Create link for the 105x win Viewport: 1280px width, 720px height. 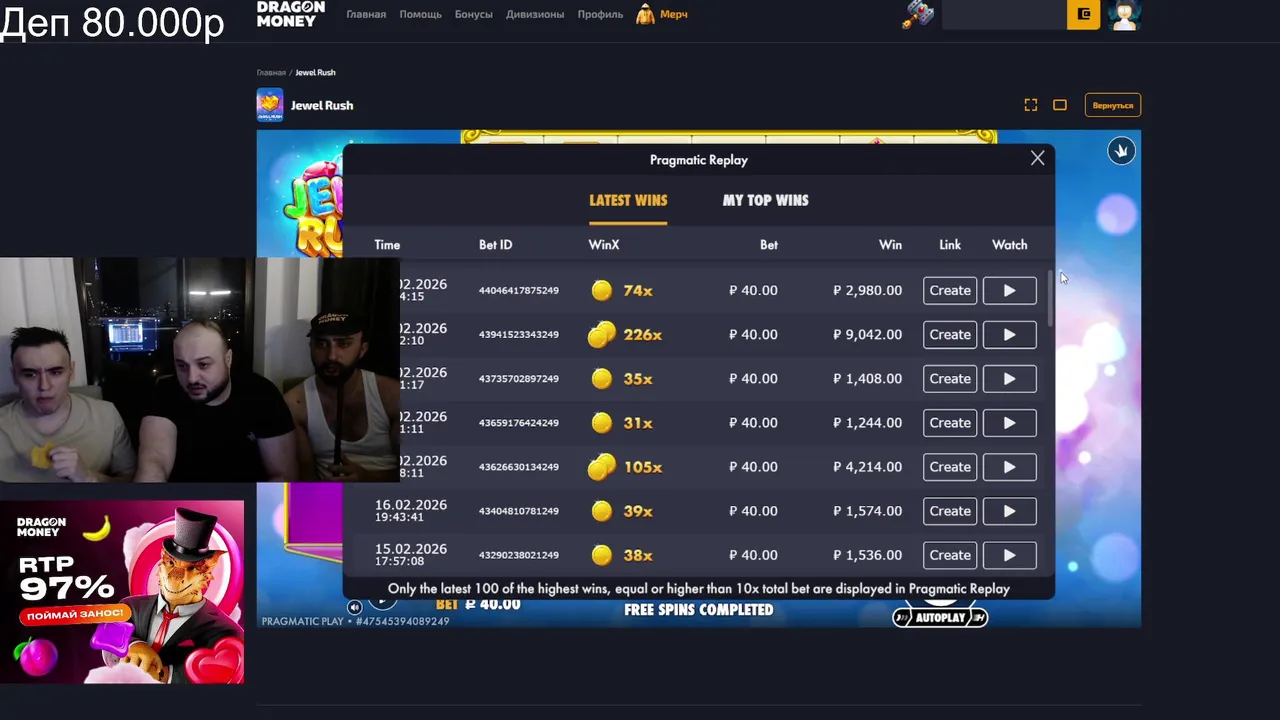pos(950,466)
